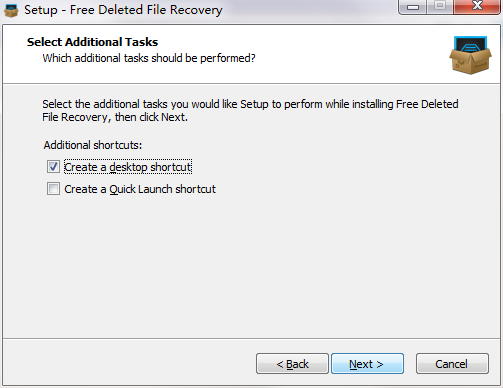Click the 'Select Additional Tasks' heading
The width and height of the screenshot is (503, 388).
92,42
